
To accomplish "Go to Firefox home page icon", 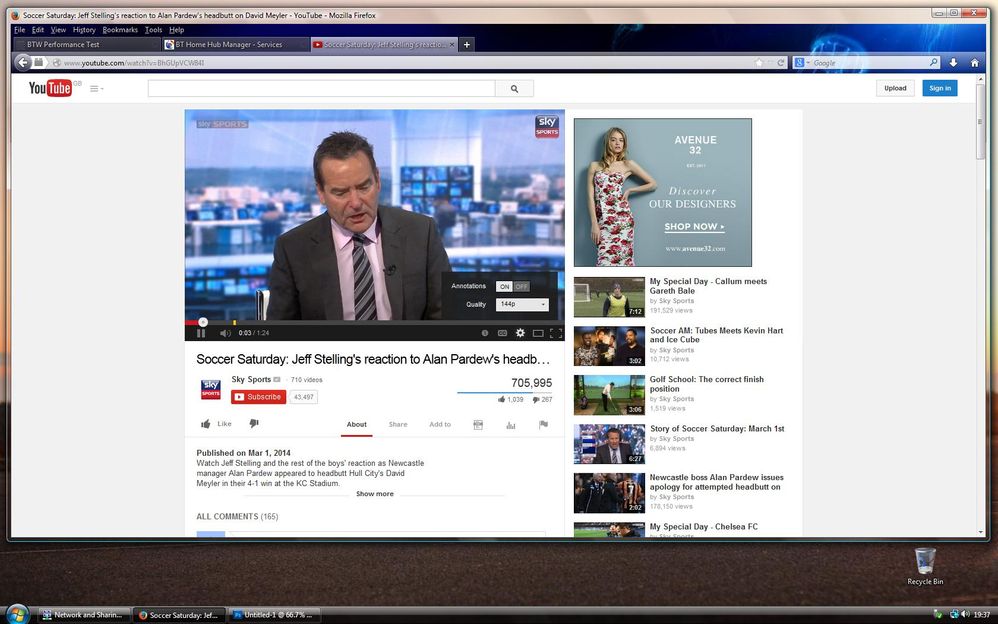I will tap(974, 62).
